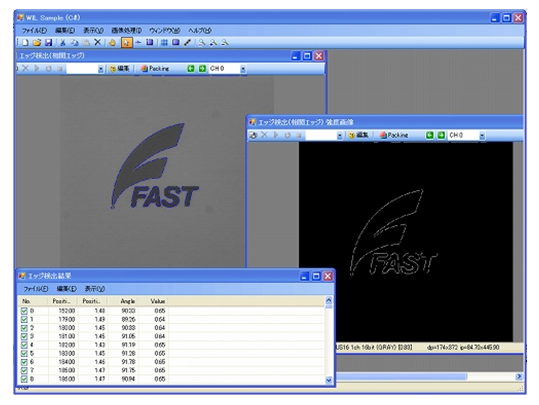
Task: Click right green arrow in intensity image window
Action: point(441,135)
